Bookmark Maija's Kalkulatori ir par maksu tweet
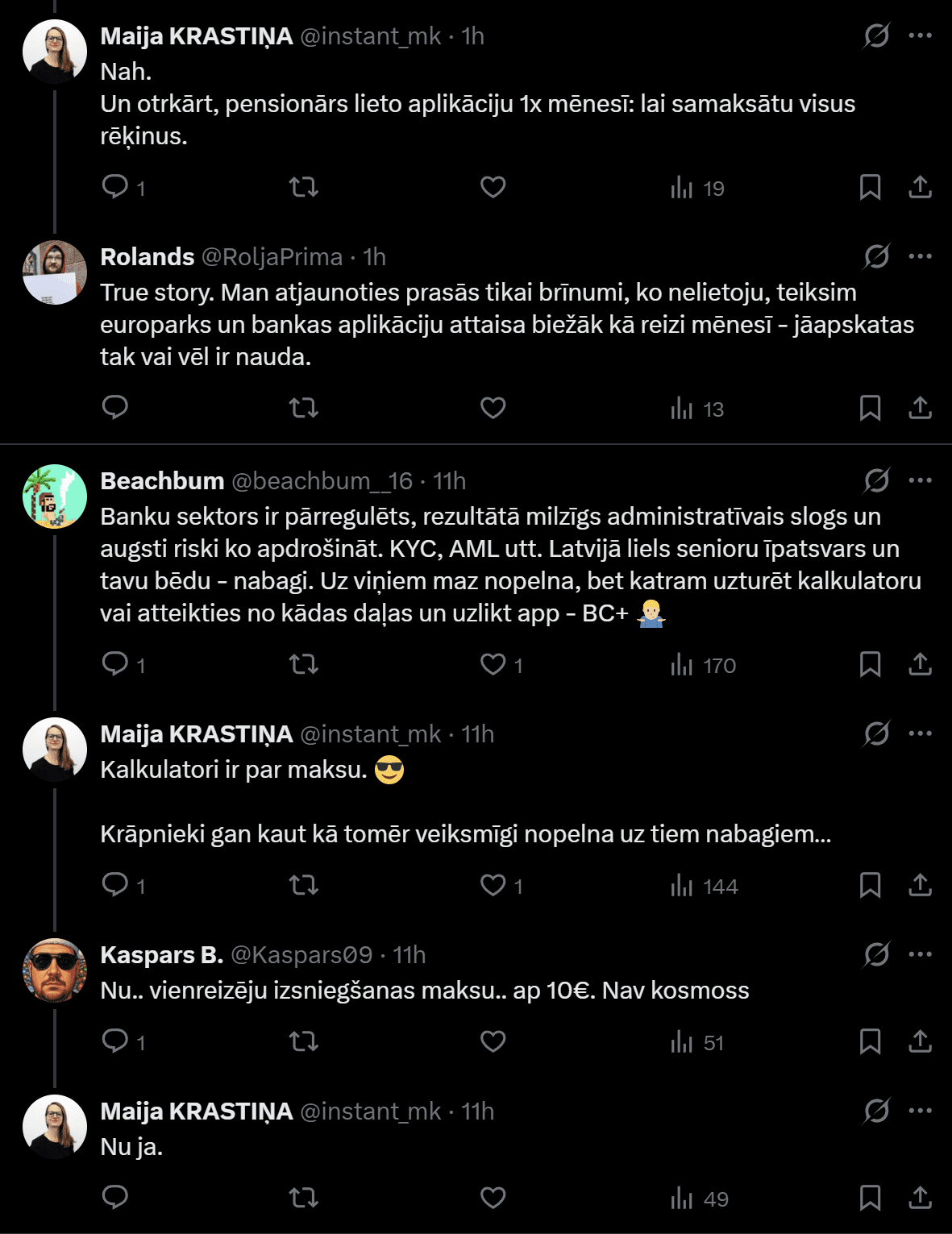 pyautogui.click(x=870, y=885)
